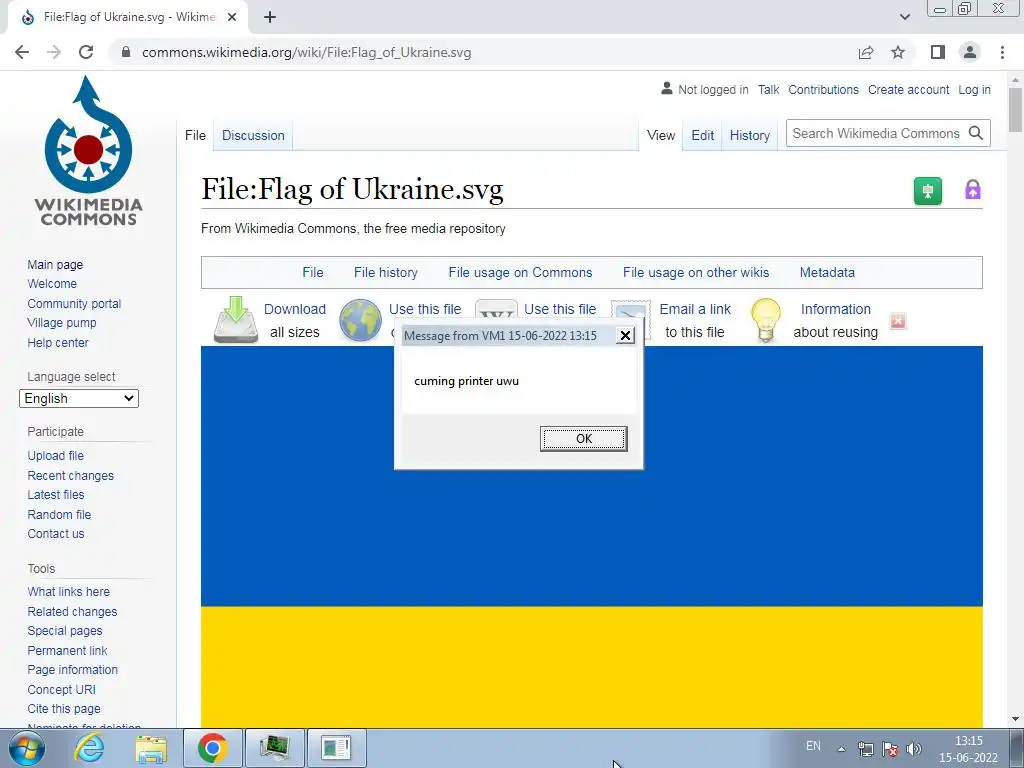This screenshot has width=1024, height=768.
Task: Switch to the Discussion tab
Action: [x=253, y=135]
